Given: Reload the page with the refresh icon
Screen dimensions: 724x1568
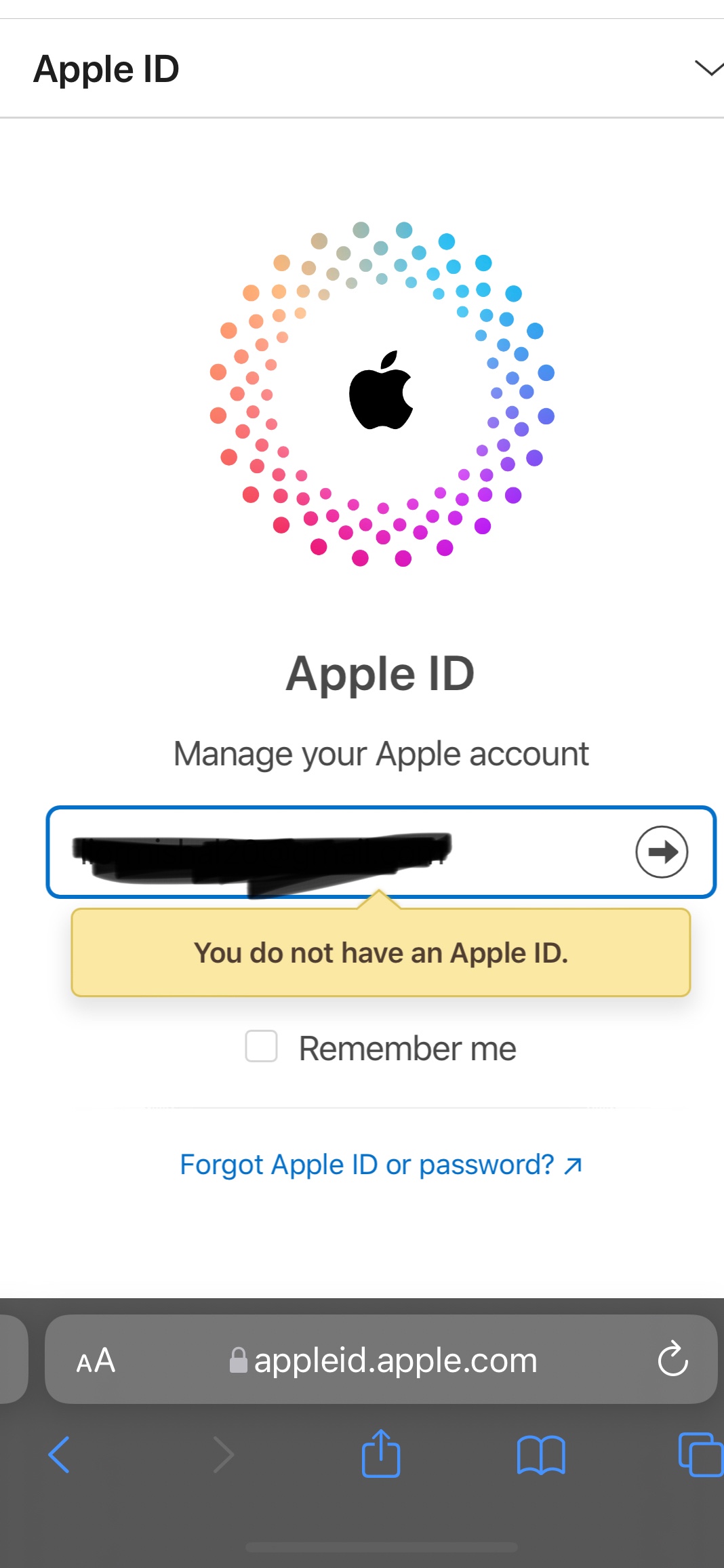Looking at the screenshot, I should [x=672, y=1359].
